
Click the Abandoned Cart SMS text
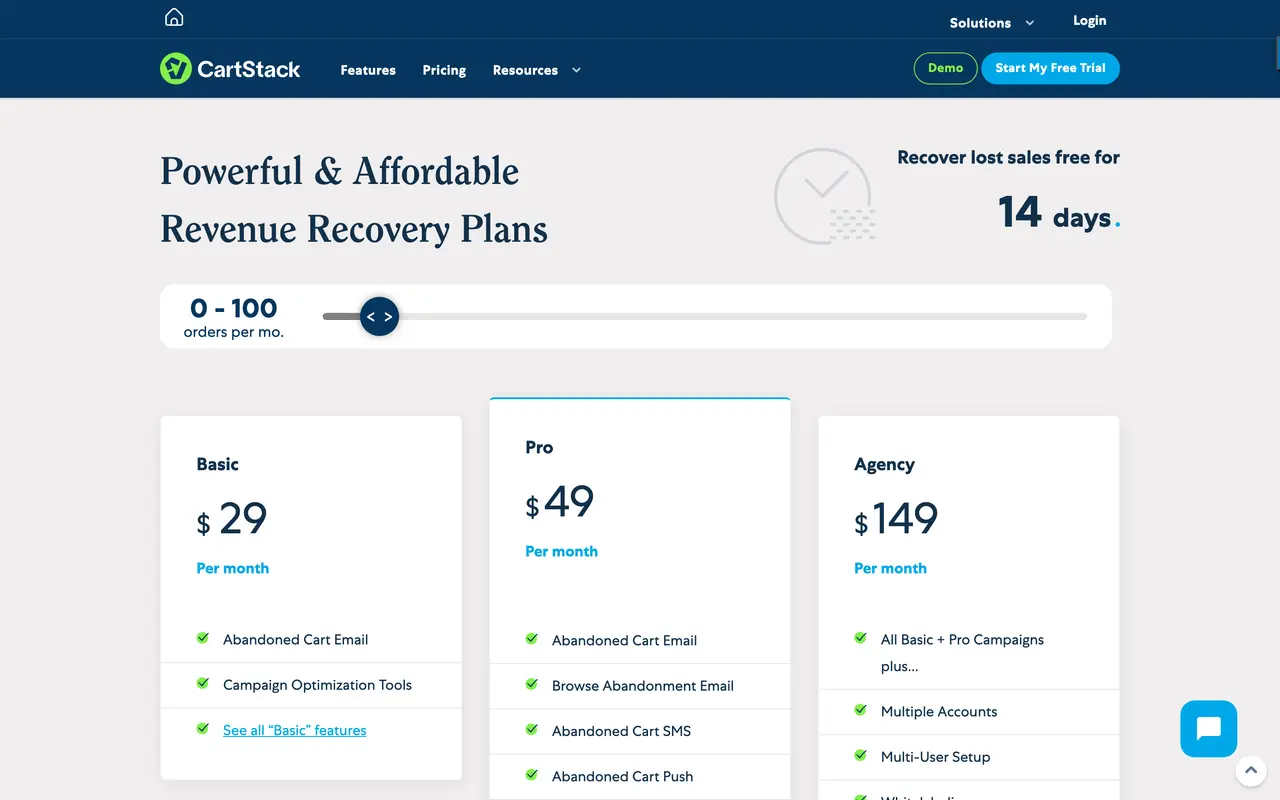pos(621,731)
